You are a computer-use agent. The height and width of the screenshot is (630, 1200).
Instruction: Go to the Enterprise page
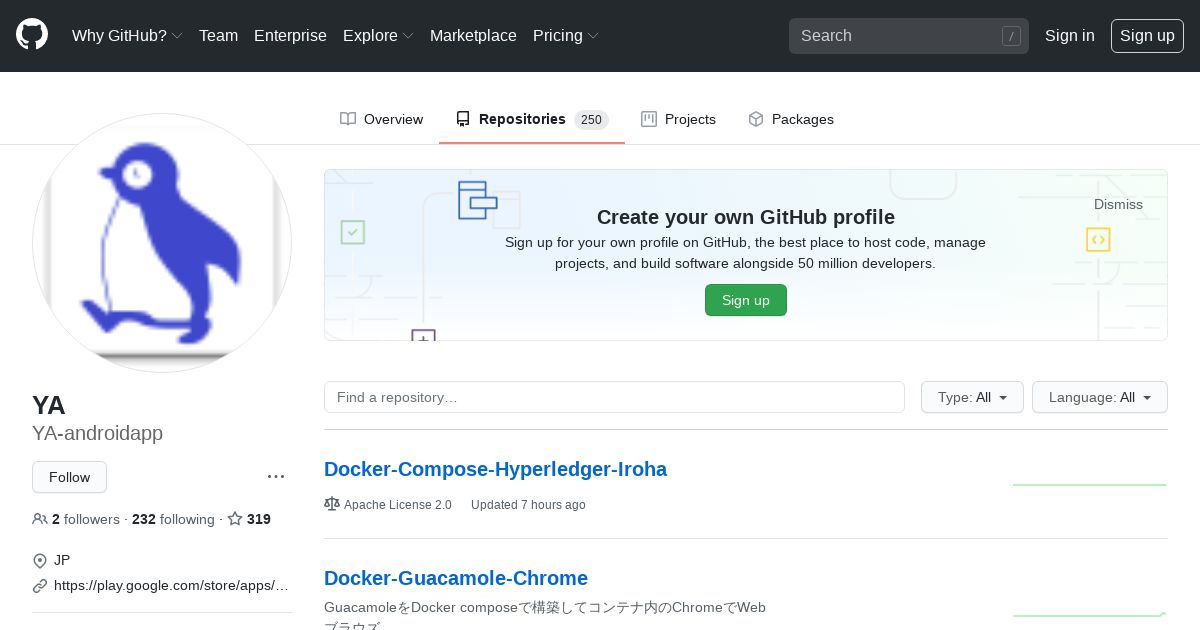290,35
